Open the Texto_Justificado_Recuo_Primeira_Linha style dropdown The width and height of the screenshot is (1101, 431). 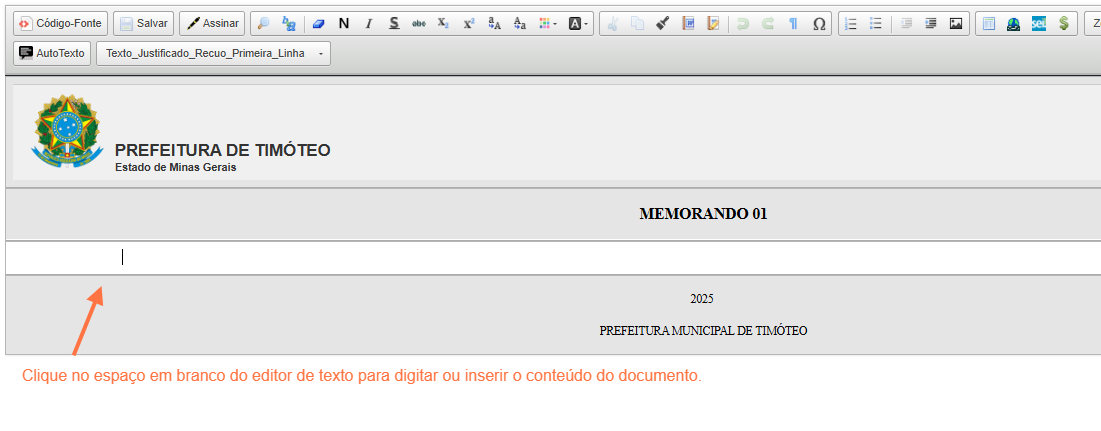click(213, 53)
